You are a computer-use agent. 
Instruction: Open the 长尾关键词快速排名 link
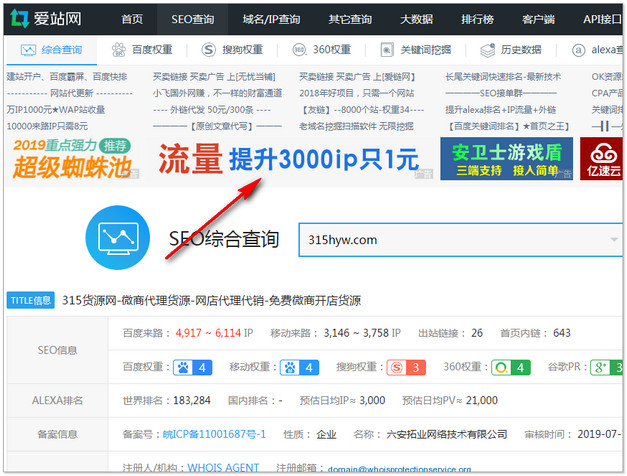503,76
